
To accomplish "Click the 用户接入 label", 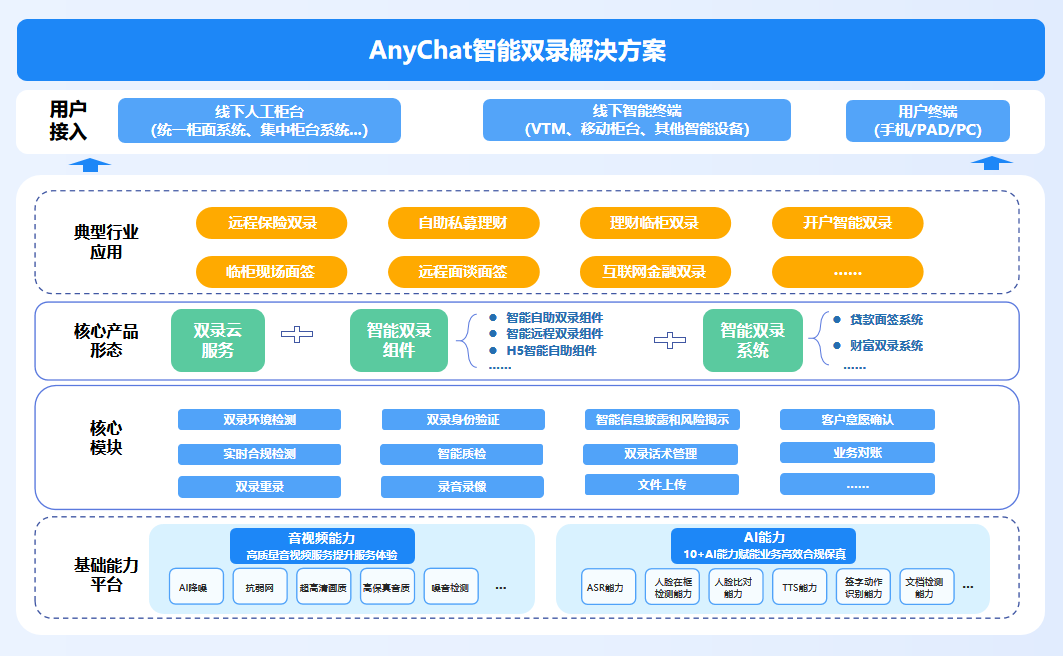I will tap(68, 120).
